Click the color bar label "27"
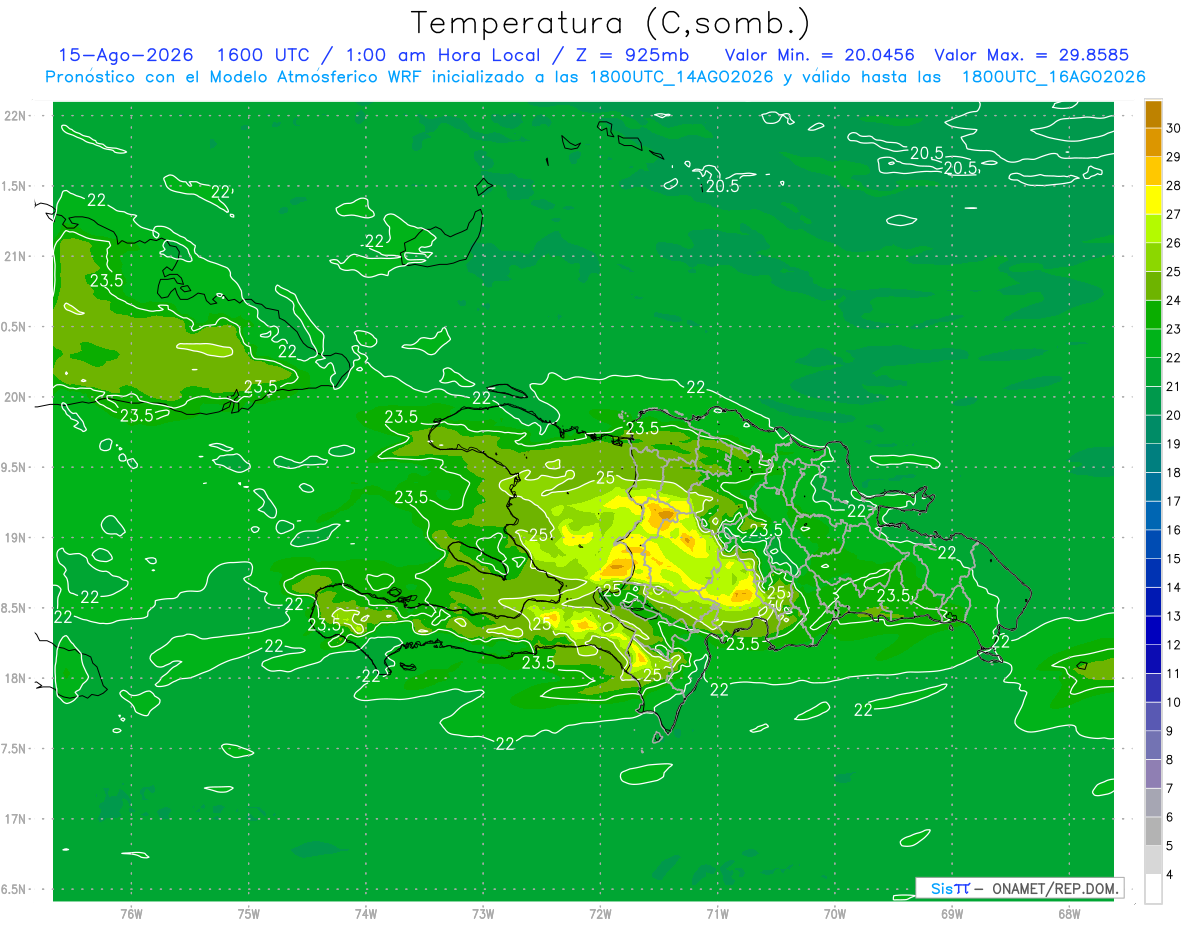The height and width of the screenshot is (927, 1200). (x=1174, y=214)
